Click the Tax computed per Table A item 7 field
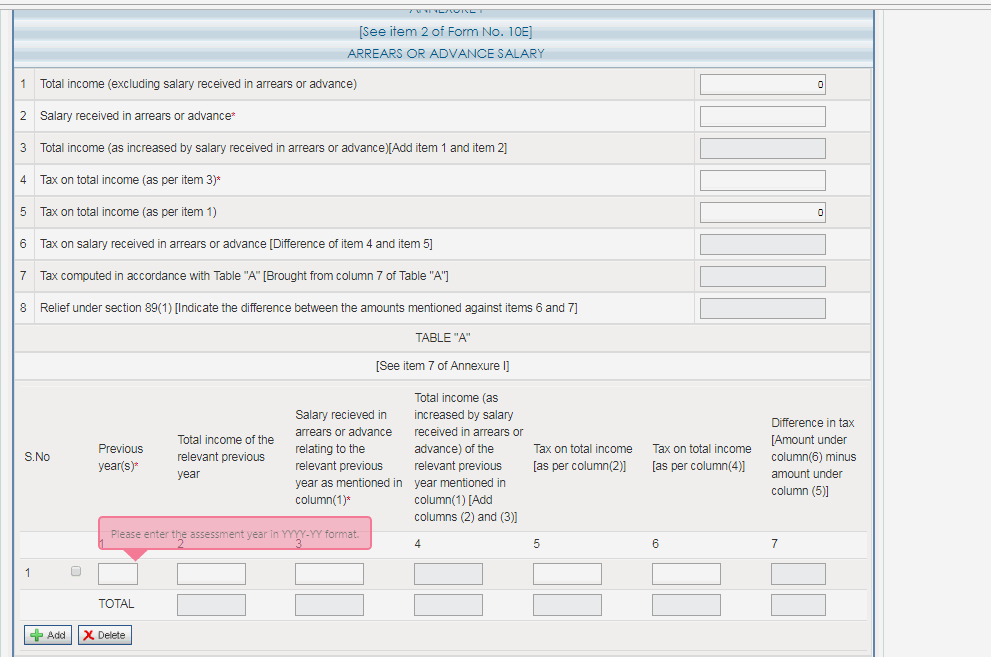 (x=762, y=276)
